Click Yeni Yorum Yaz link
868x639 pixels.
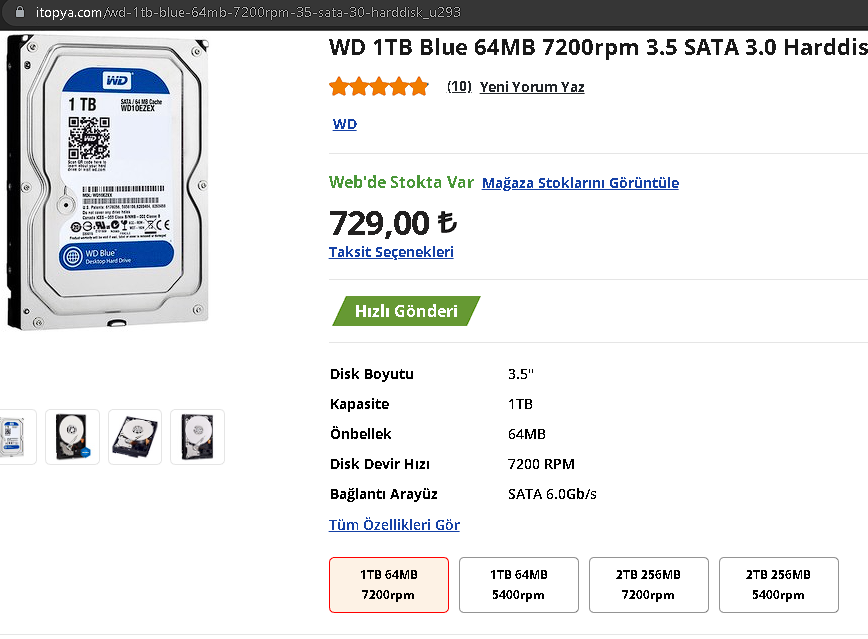pyautogui.click(x=532, y=87)
